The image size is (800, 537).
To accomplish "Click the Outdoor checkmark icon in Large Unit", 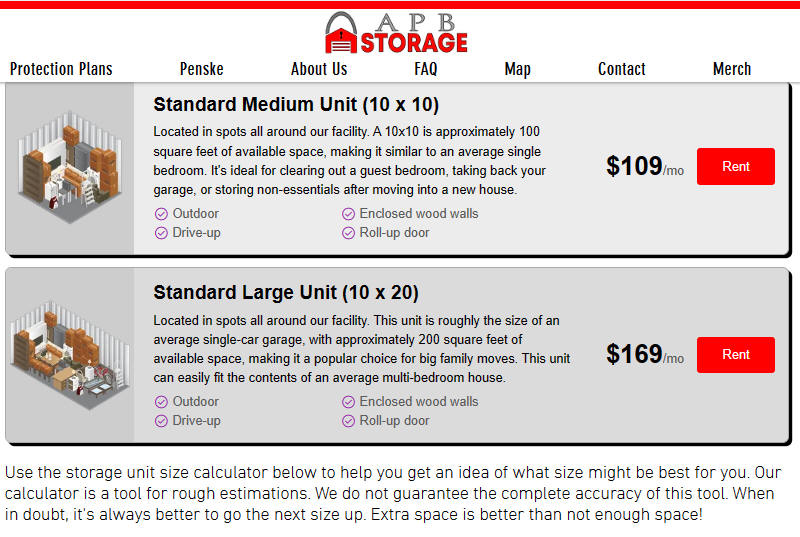I will click(161, 402).
